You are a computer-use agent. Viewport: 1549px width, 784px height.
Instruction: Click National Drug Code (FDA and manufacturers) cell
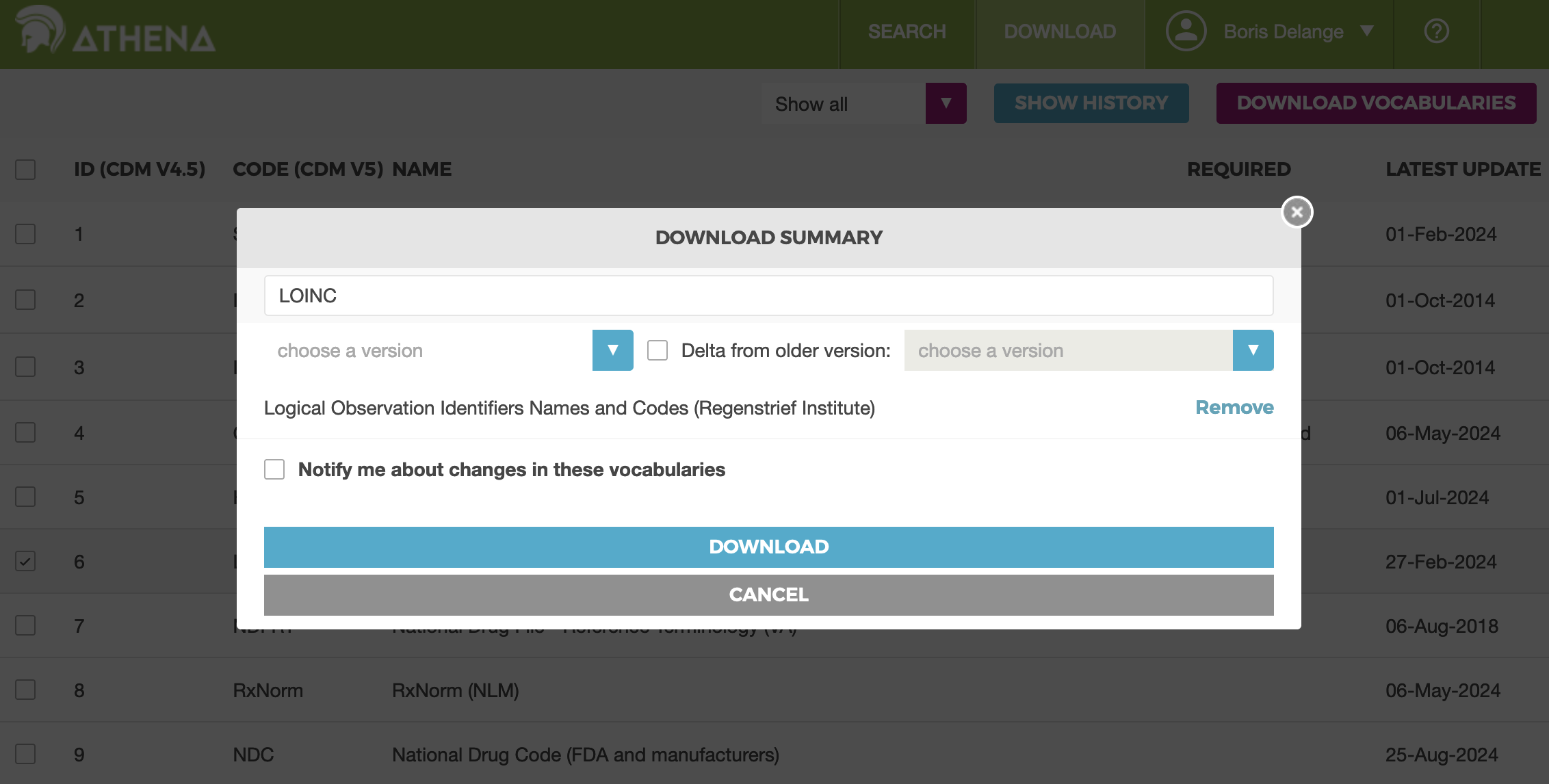tap(586, 755)
